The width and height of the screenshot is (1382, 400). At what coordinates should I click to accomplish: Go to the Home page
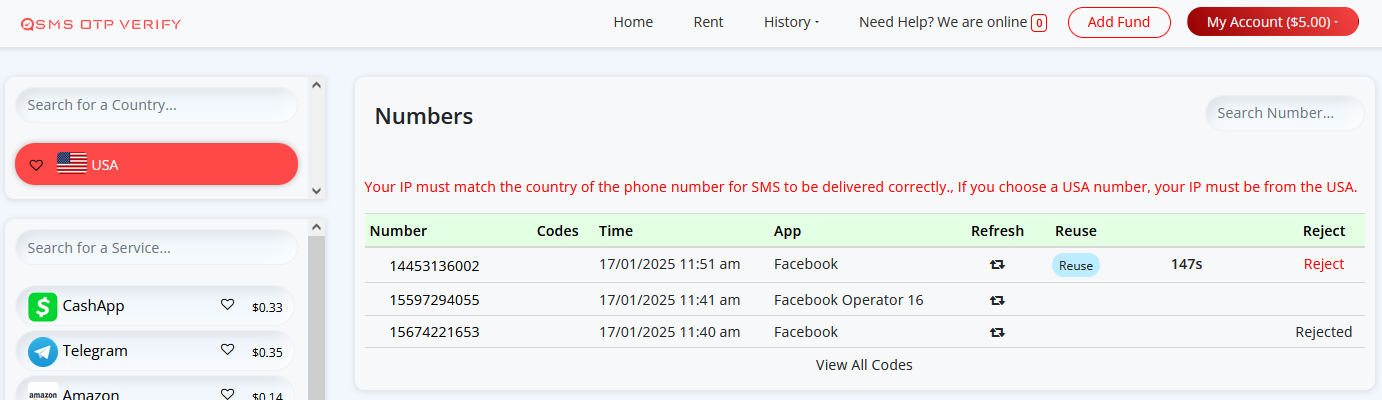[633, 22]
